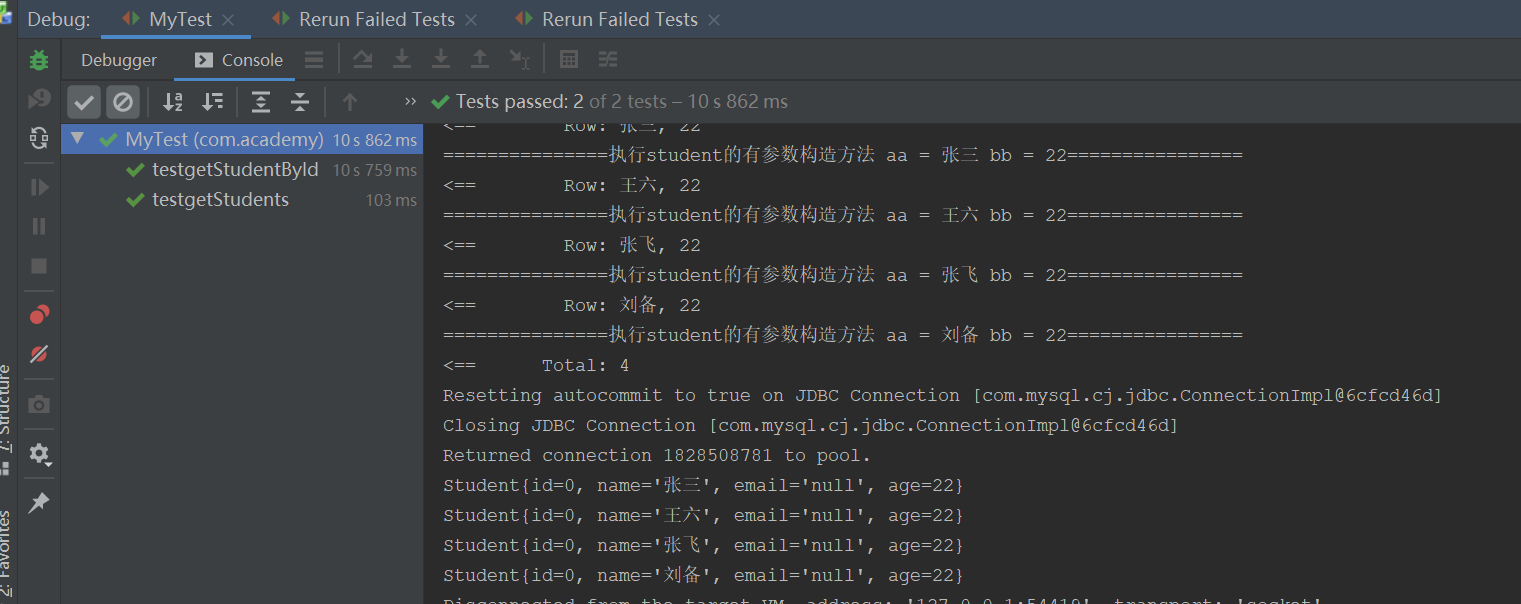The height and width of the screenshot is (604, 1521).
Task: Click Student output line with name='王六'
Action: pyautogui.click(x=703, y=515)
